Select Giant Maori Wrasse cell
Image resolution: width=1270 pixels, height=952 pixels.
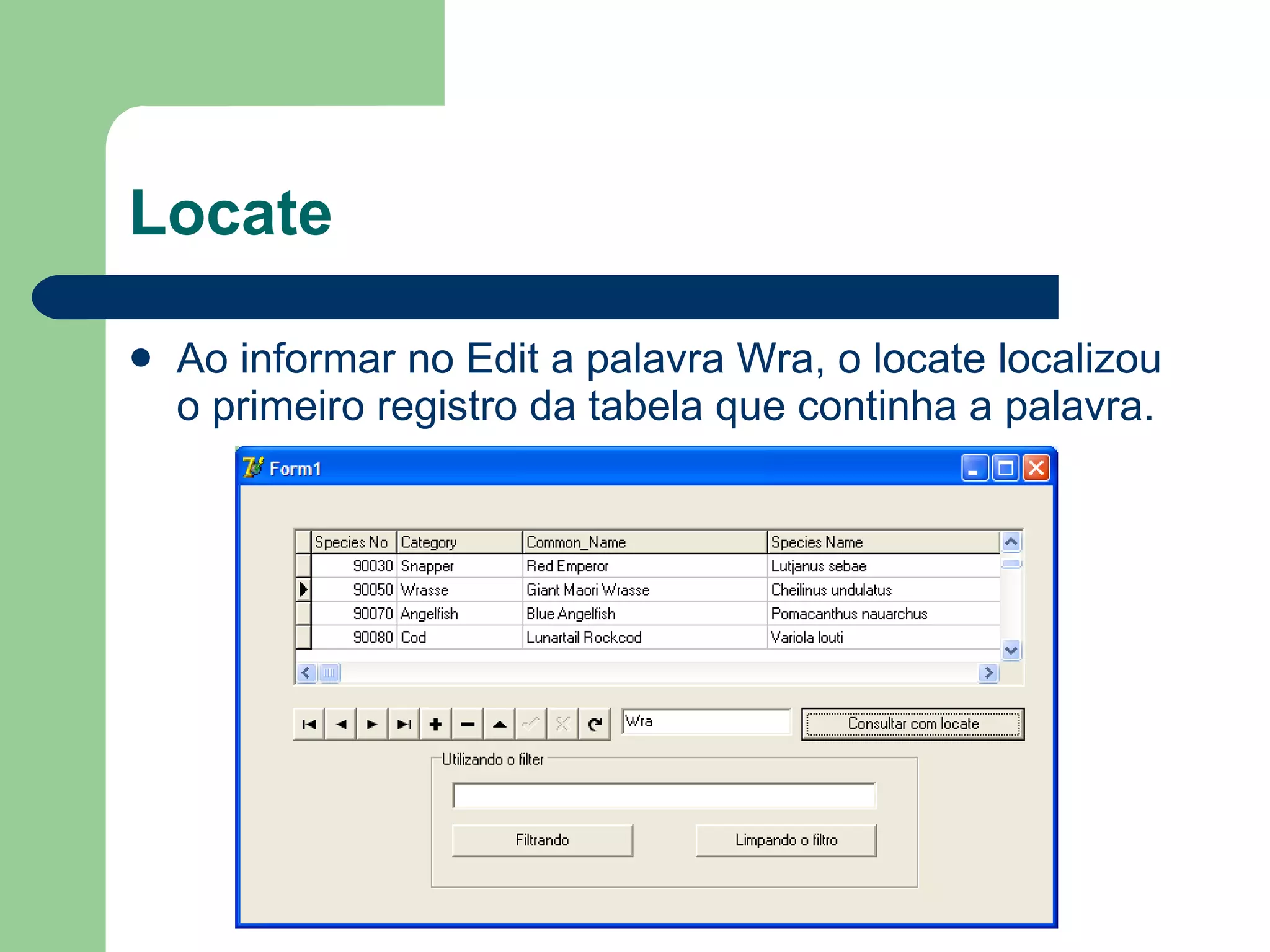[645, 589]
